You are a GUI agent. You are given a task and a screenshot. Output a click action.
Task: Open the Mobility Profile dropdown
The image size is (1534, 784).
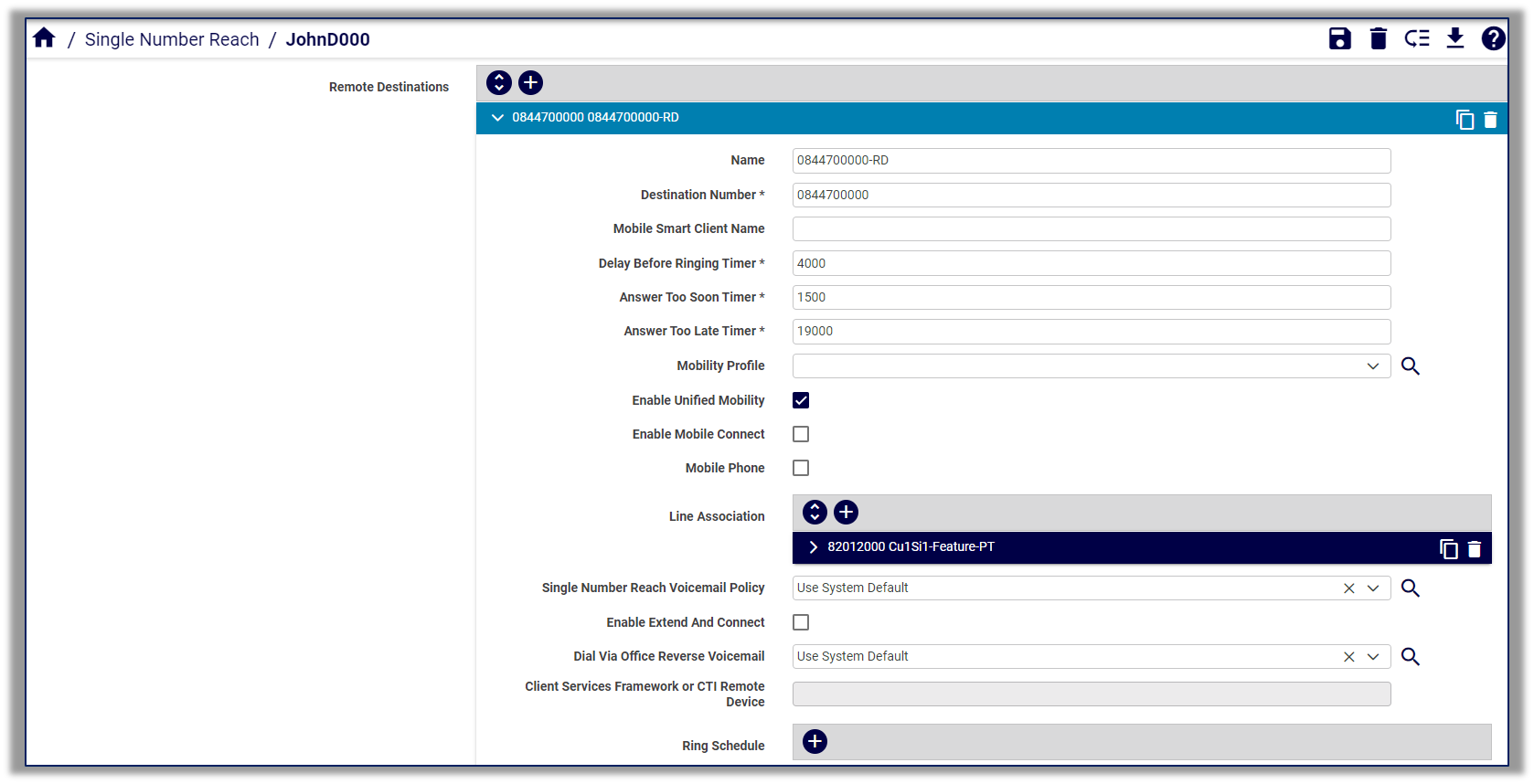click(x=1372, y=366)
